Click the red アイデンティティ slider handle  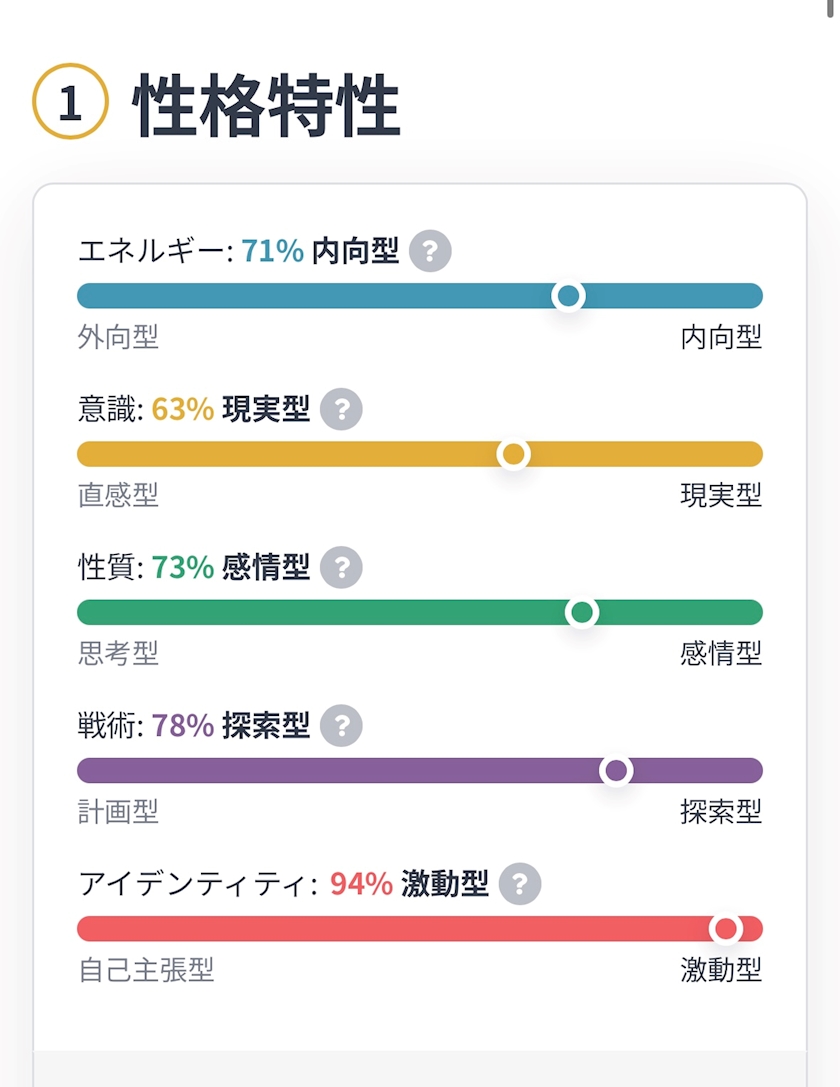pos(726,928)
